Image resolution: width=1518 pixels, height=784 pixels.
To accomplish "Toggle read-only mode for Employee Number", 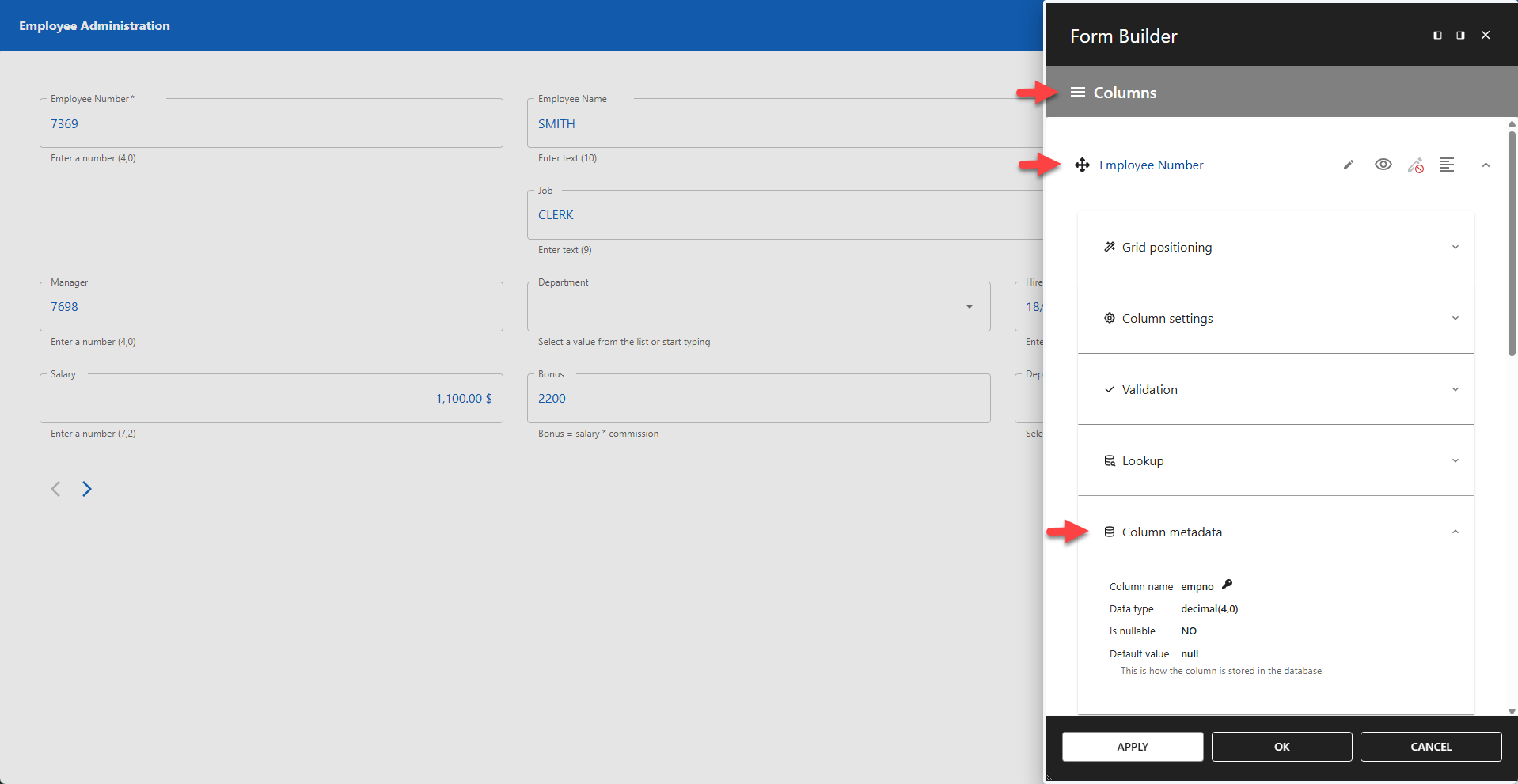I will pyautogui.click(x=1416, y=165).
